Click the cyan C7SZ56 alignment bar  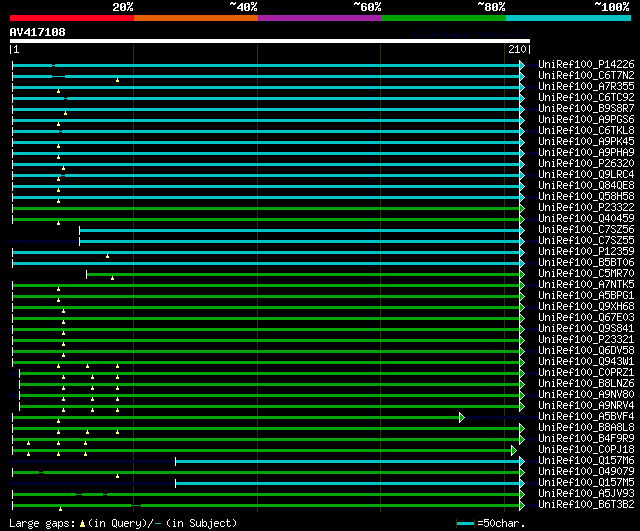click(x=300, y=231)
